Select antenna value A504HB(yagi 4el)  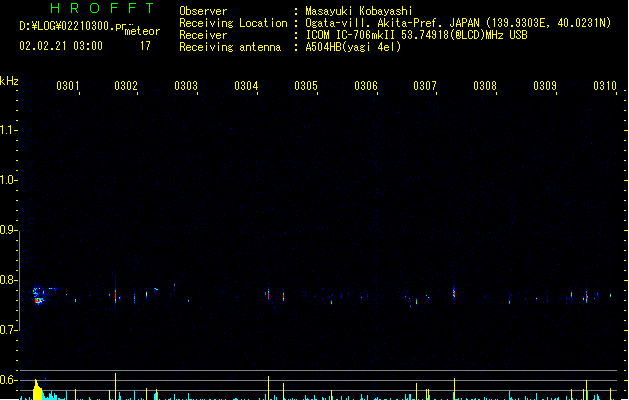(353, 47)
